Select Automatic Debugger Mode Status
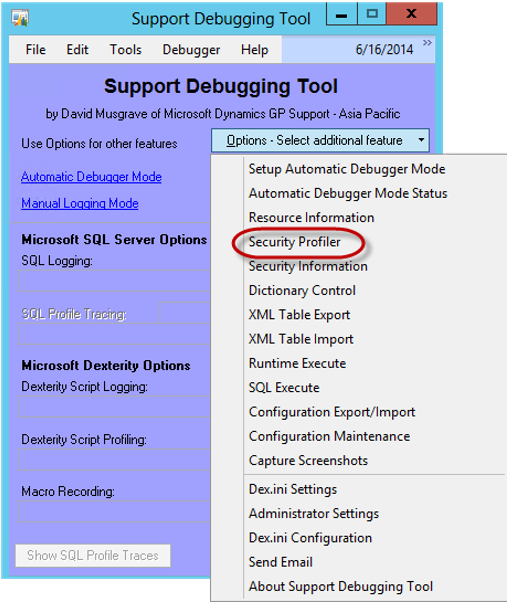The image size is (511, 607). [x=348, y=193]
